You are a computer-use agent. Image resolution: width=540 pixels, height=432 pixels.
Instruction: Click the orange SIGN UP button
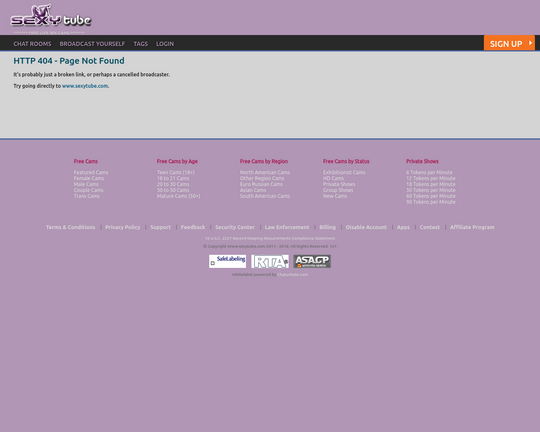[x=509, y=43]
